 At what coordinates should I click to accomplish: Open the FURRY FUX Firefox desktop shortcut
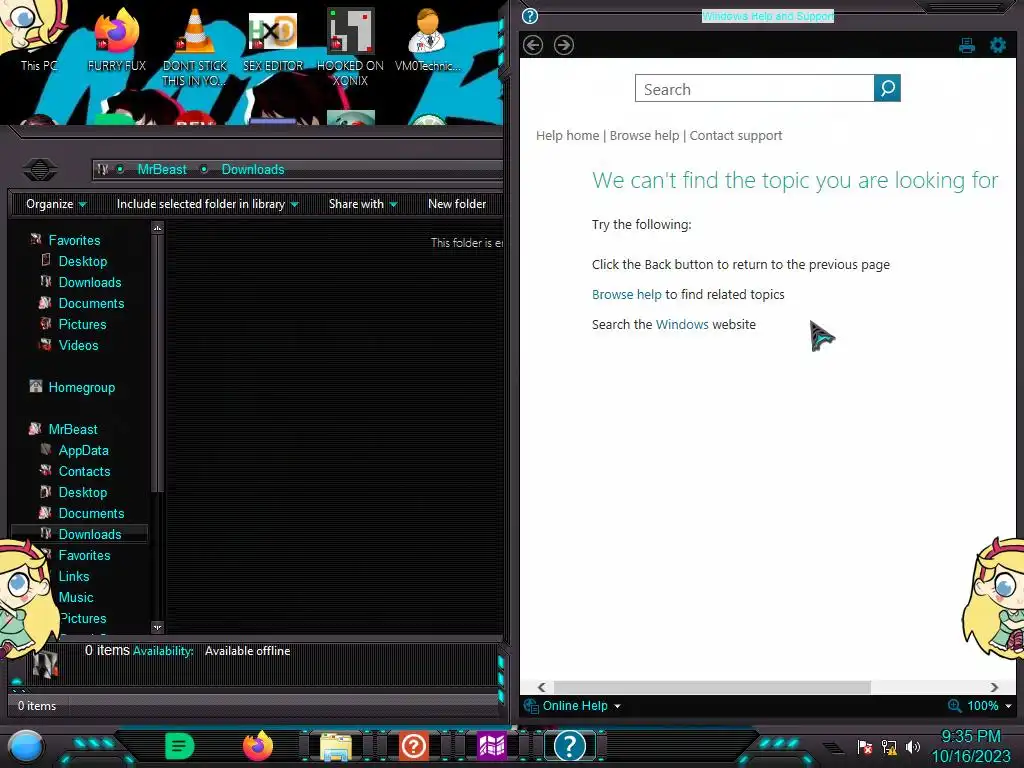pos(117,39)
